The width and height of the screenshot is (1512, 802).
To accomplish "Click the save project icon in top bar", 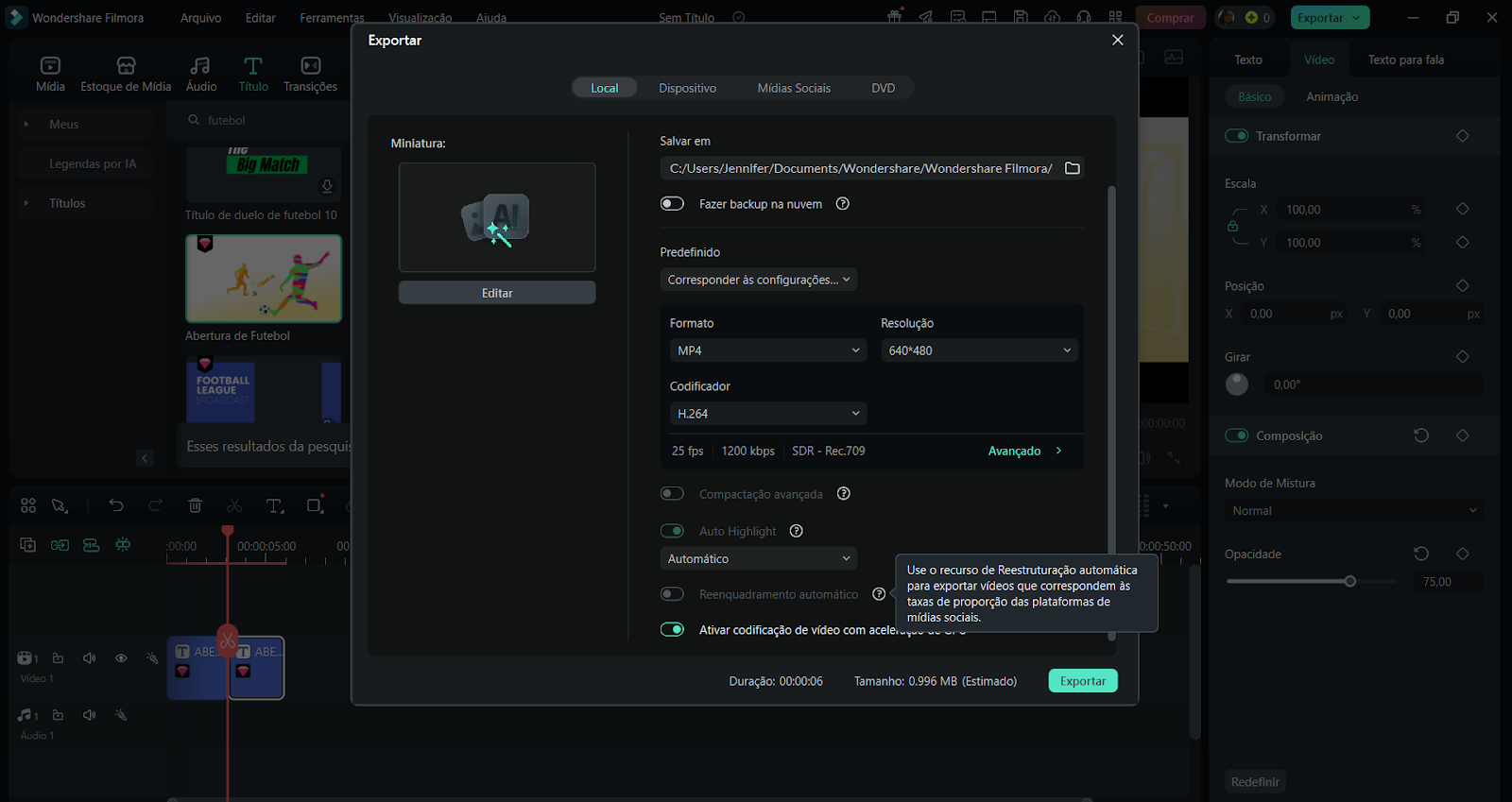I will (1021, 17).
